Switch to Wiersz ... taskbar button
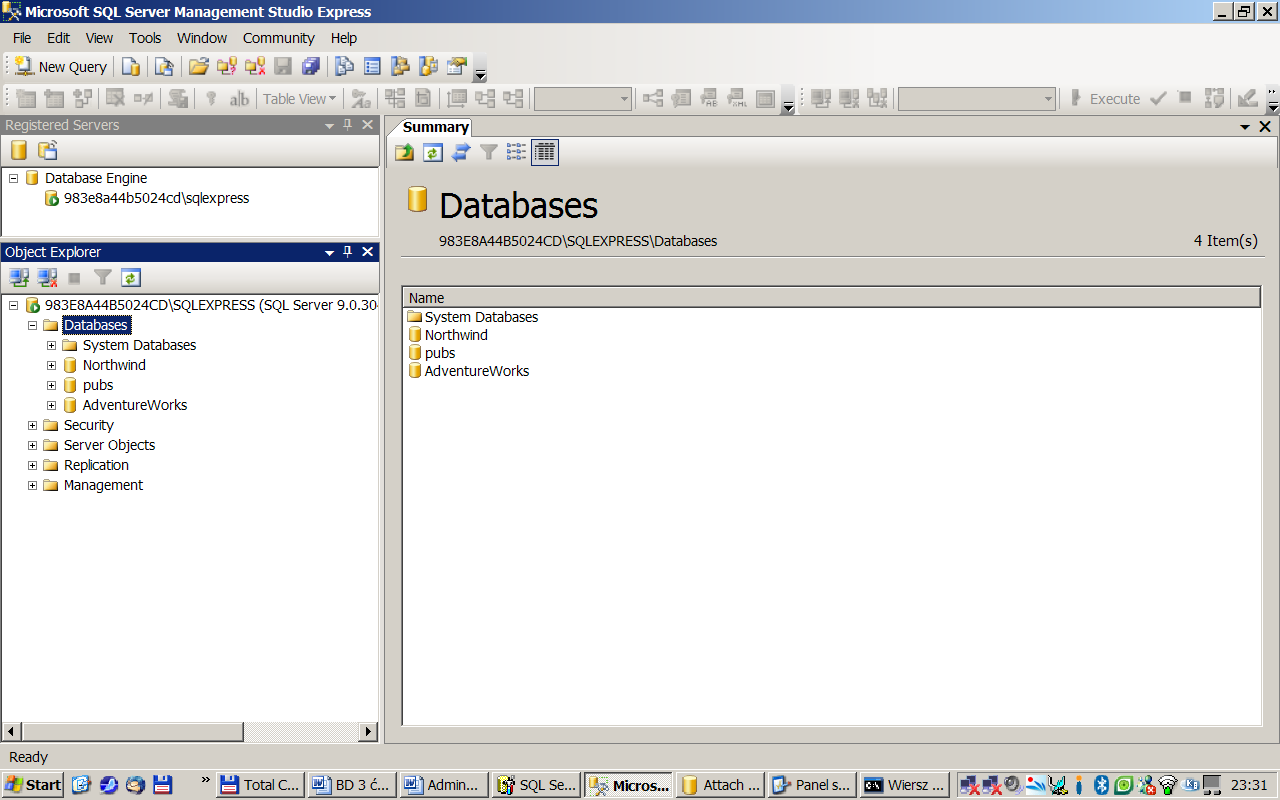 [906, 785]
